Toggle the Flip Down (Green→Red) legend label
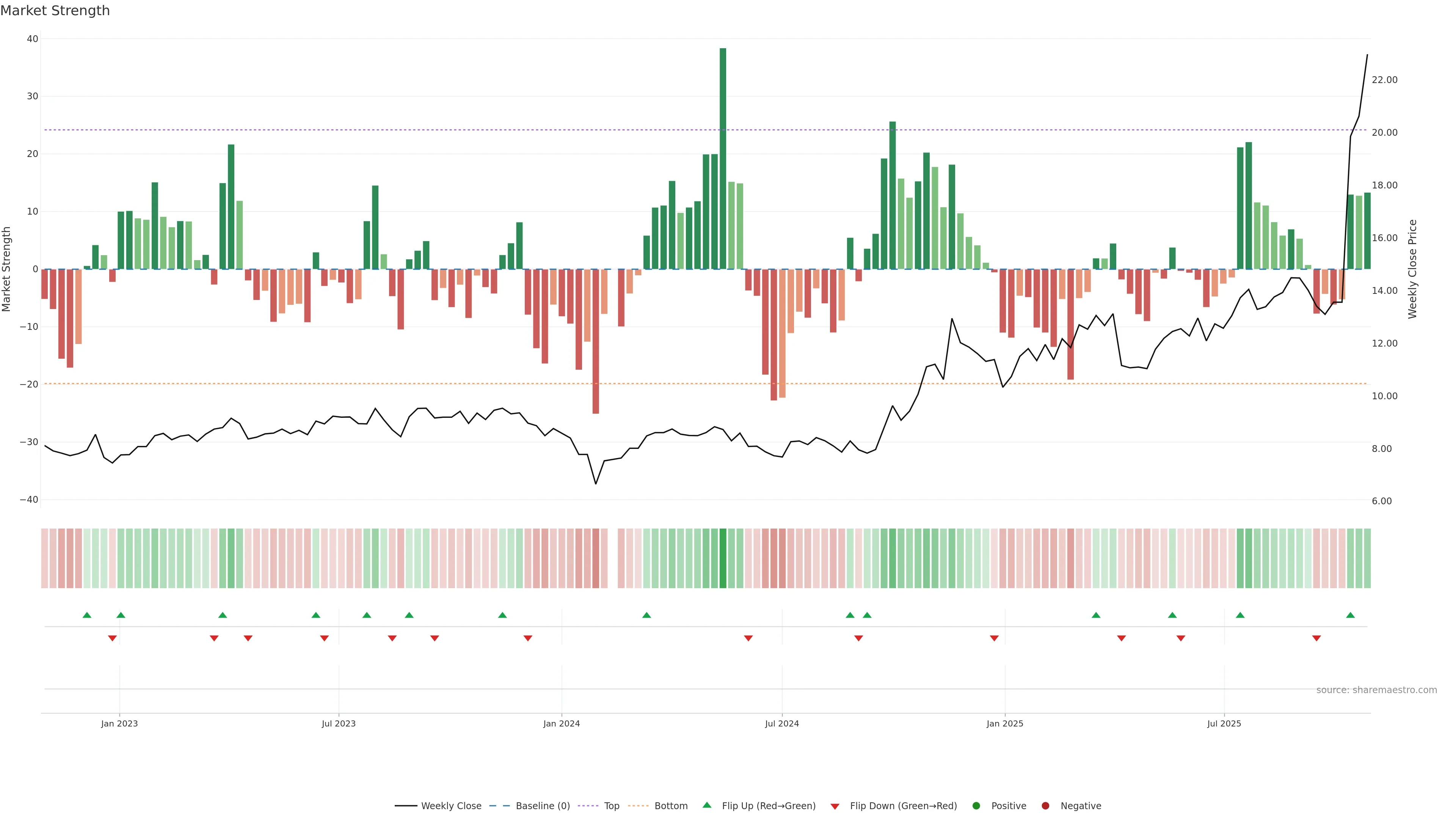 (x=903, y=806)
